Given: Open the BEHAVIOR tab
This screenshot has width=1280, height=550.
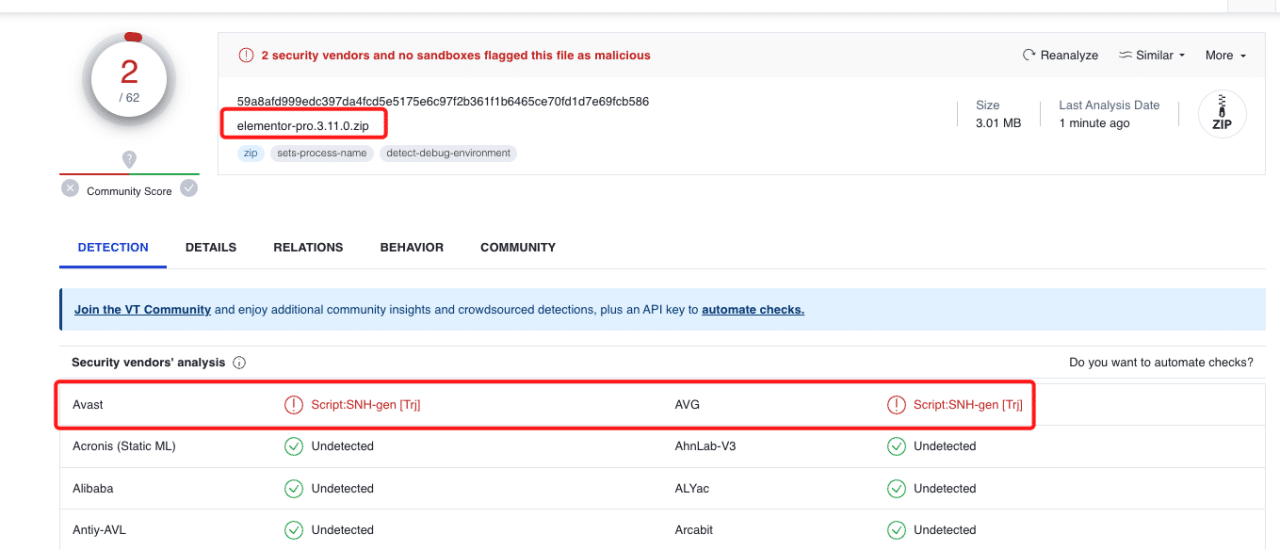Looking at the screenshot, I should click(412, 247).
